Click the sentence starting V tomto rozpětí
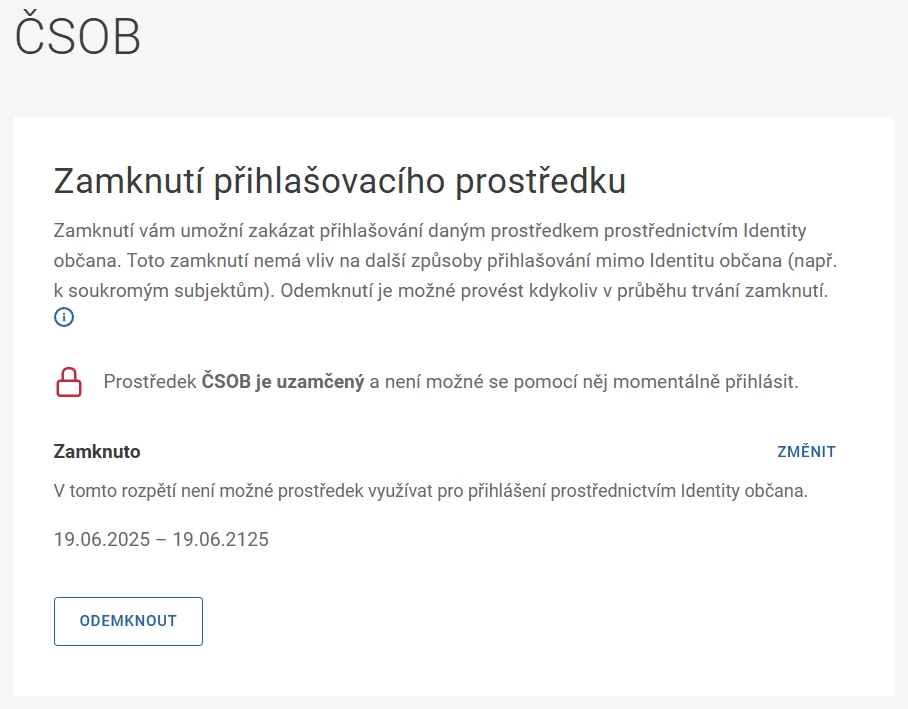Screen dimensions: 908x709 pos(430,491)
